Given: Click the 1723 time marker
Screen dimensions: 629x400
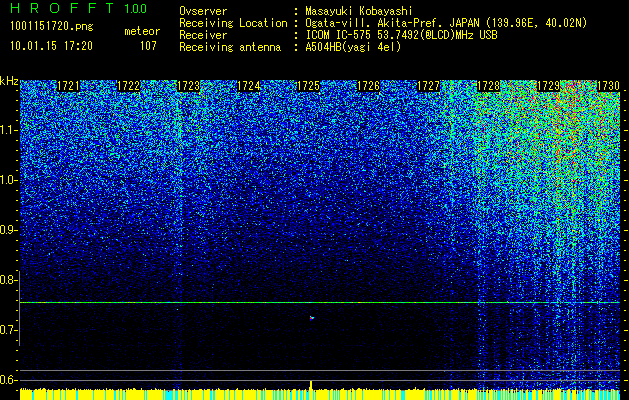Looking at the screenshot, I should tap(189, 86).
